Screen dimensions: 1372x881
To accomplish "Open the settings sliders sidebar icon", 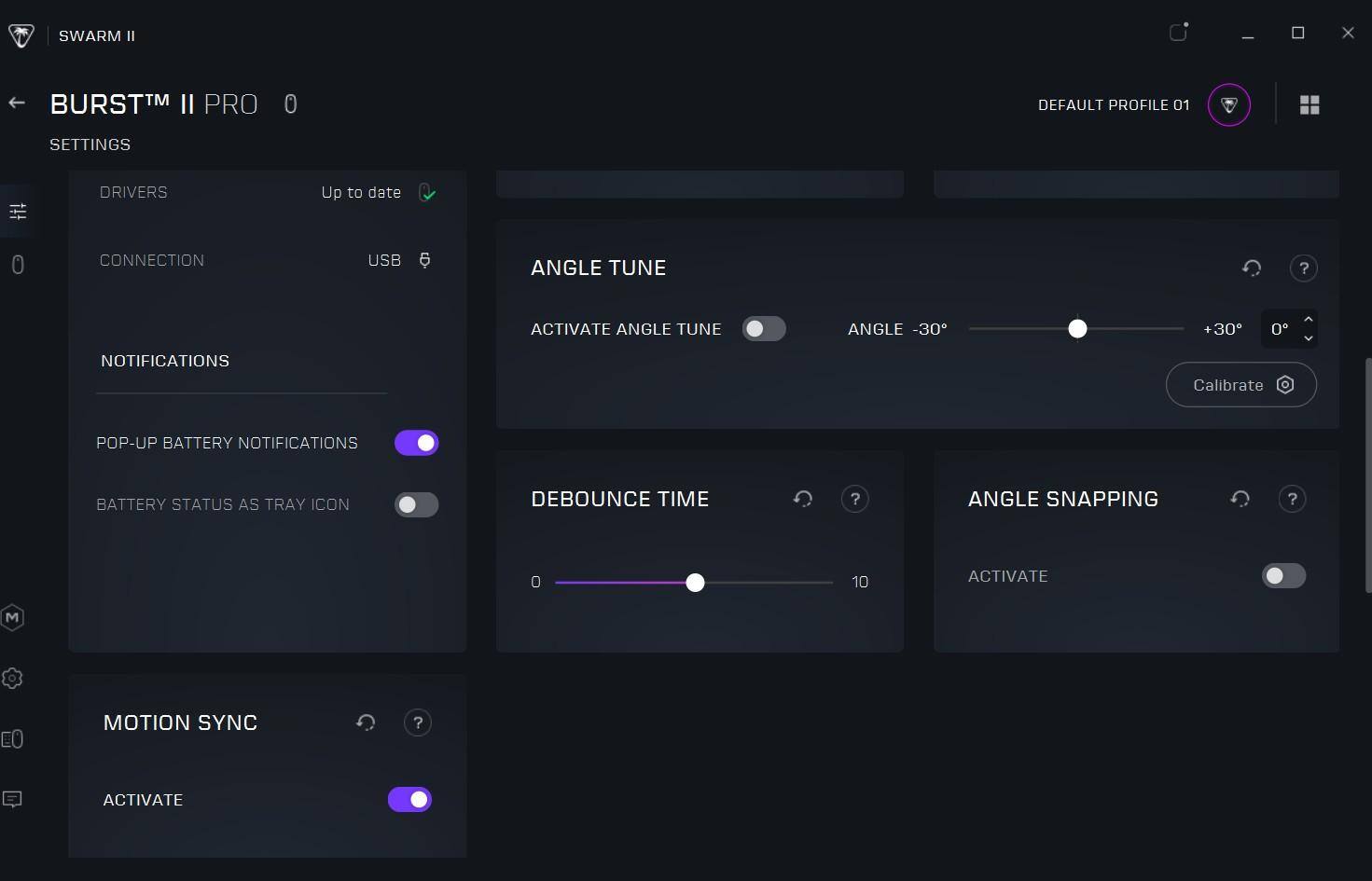I will pos(18,212).
